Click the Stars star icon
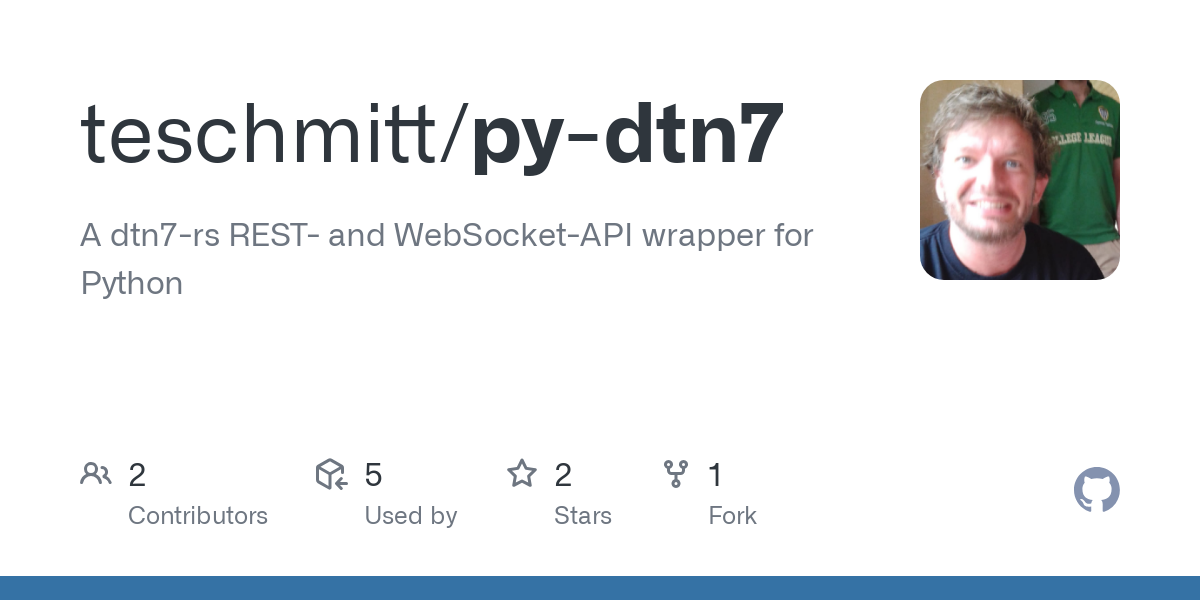This screenshot has width=1200, height=600. click(522, 474)
